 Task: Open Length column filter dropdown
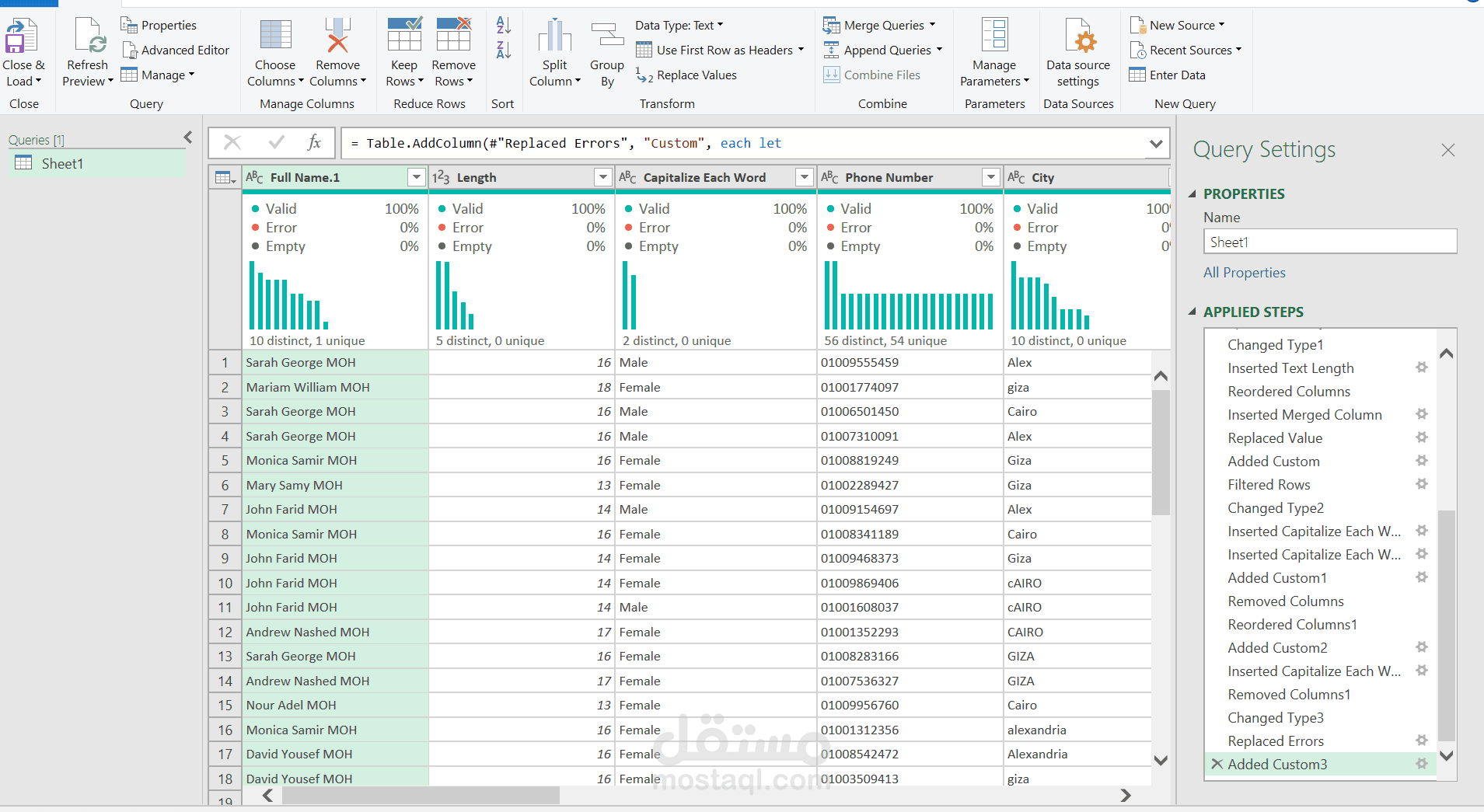603,177
